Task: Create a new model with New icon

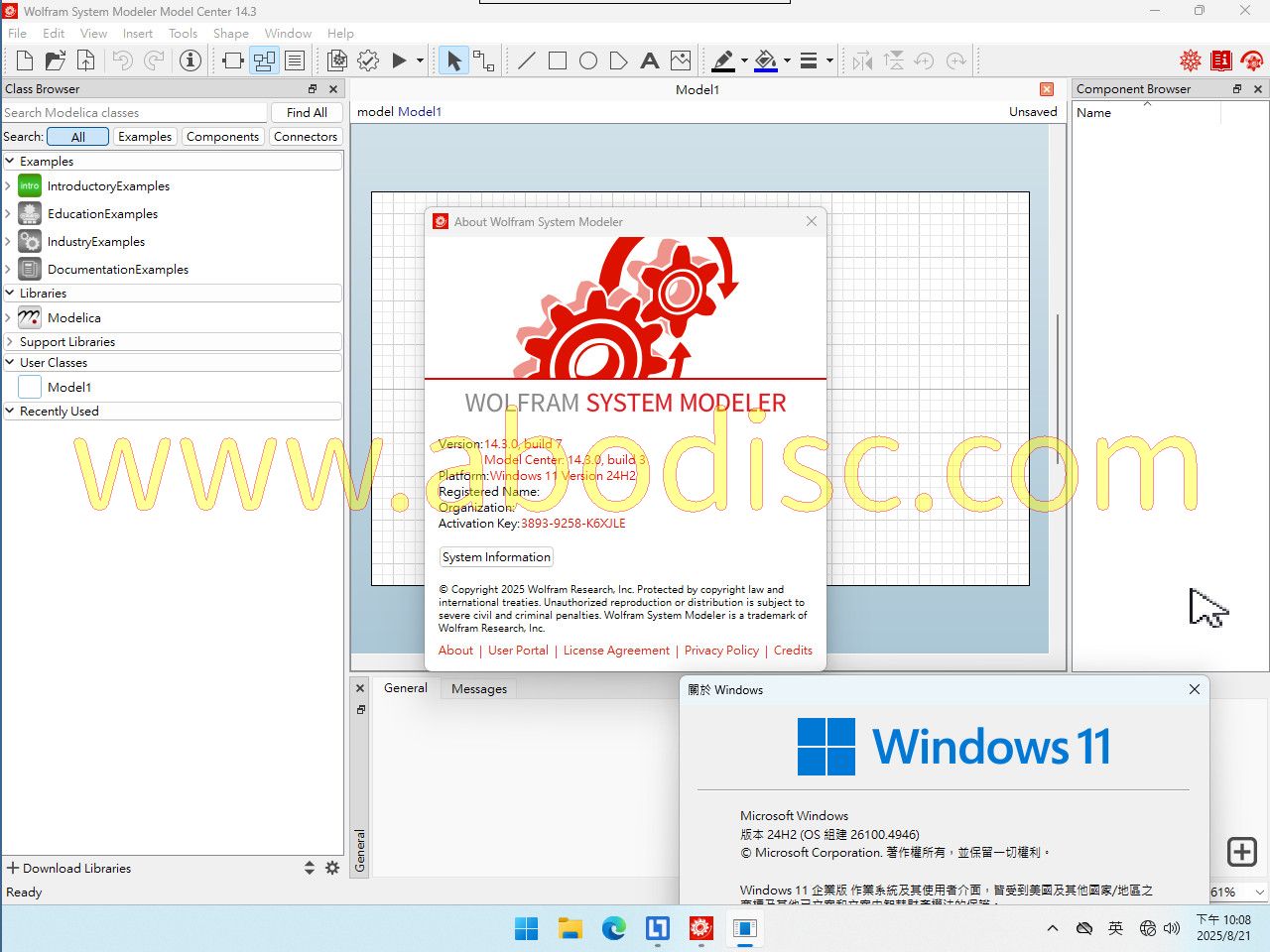Action: point(25,60)
